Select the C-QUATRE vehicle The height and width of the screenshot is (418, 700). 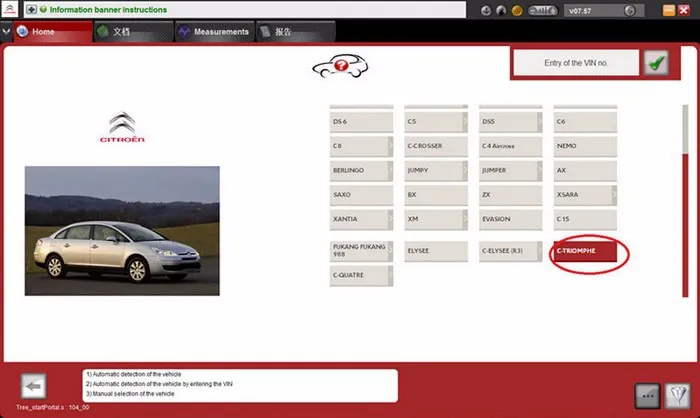pyautogui.click(x=361, y=276)
